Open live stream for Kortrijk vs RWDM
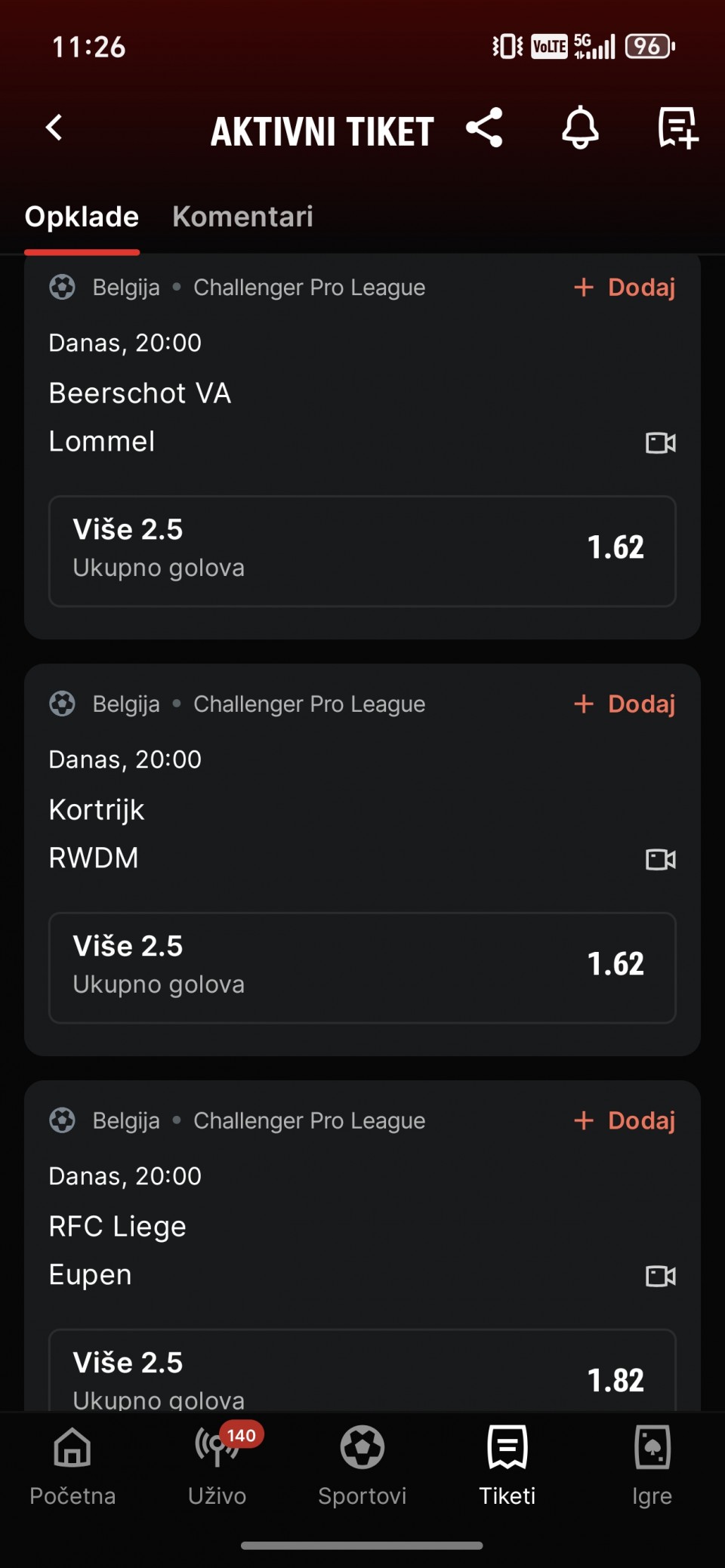The height and width of the screenshot is (1568, 725). (660, 860)
